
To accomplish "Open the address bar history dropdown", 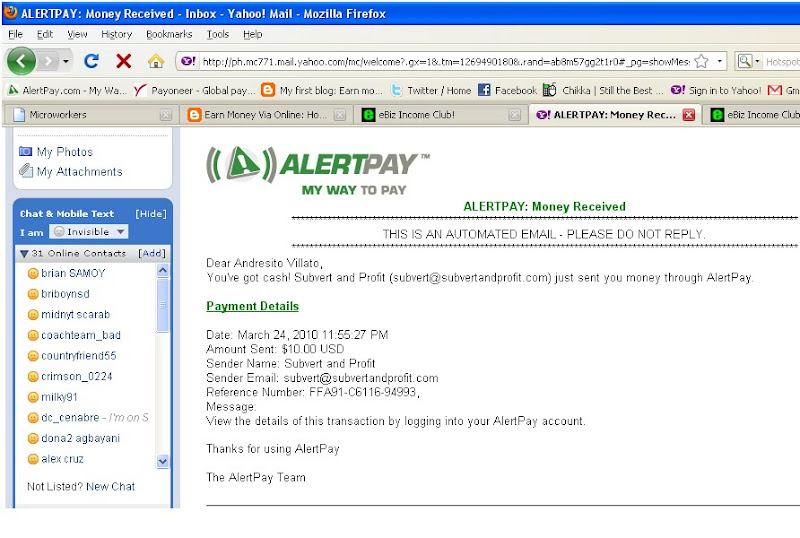I will 719,61.
